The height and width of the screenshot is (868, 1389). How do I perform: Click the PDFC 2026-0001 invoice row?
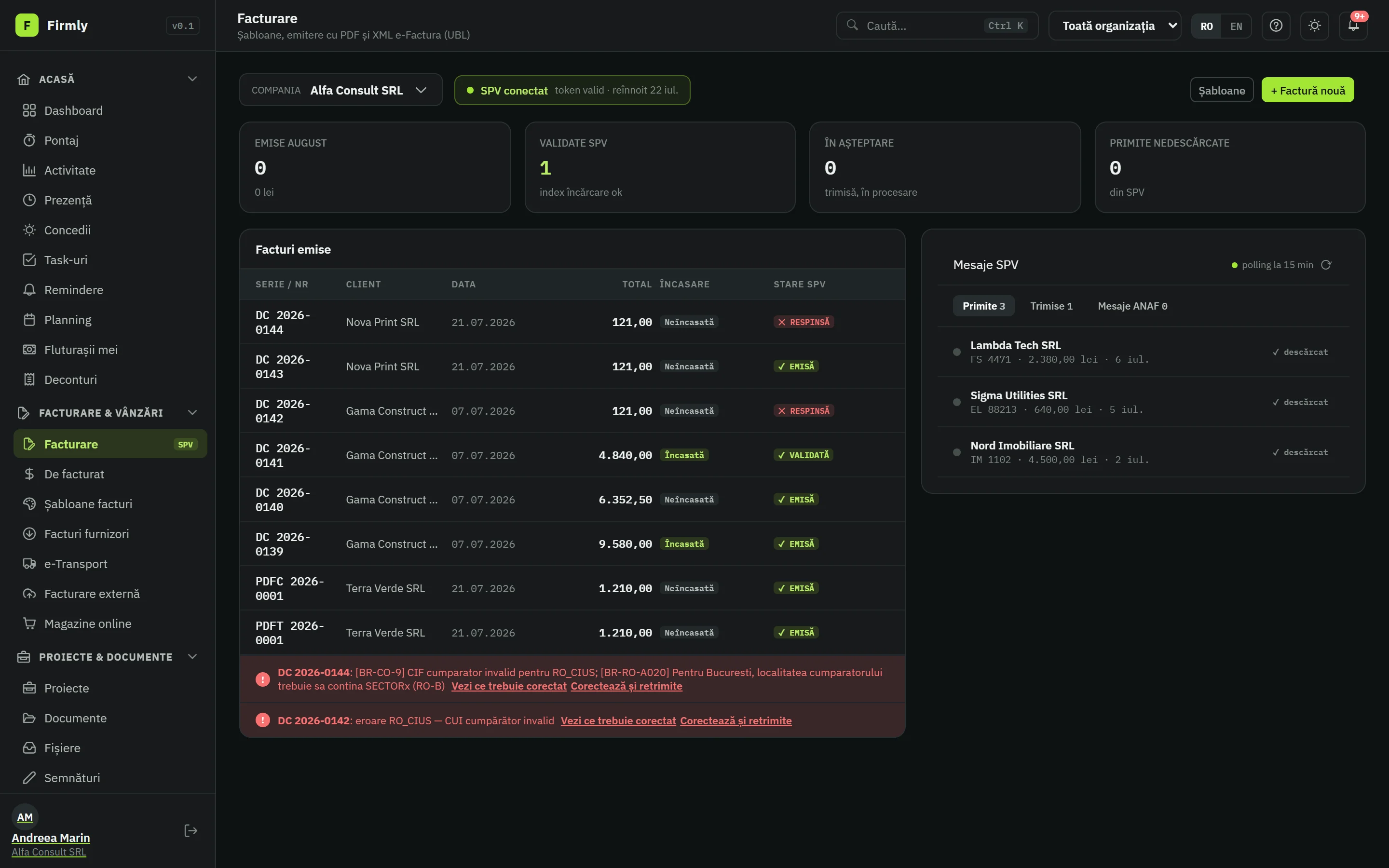coord(572,588)
